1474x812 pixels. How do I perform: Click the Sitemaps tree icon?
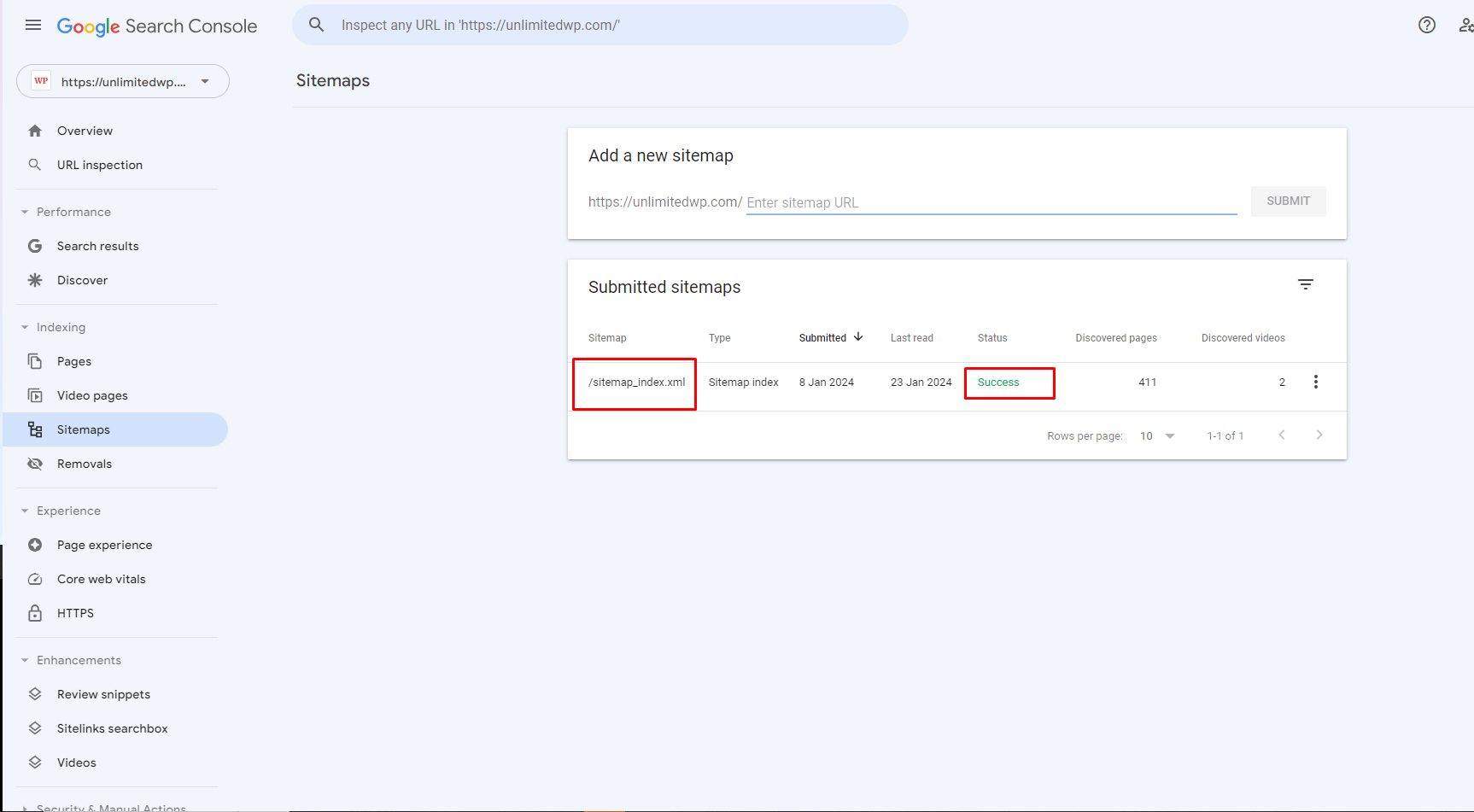pyautogui.click(x=35, y=429)
